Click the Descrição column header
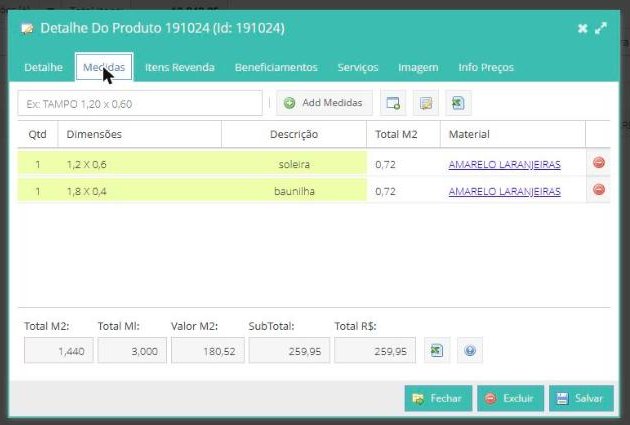The height and width of the screenshot is (425, 630). [x=294, y=134]
